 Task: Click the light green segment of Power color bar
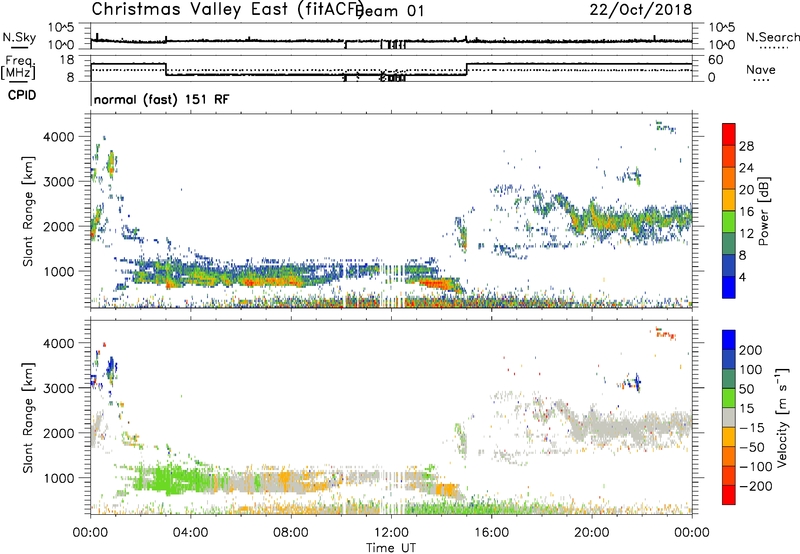click(x=729, y=222)
